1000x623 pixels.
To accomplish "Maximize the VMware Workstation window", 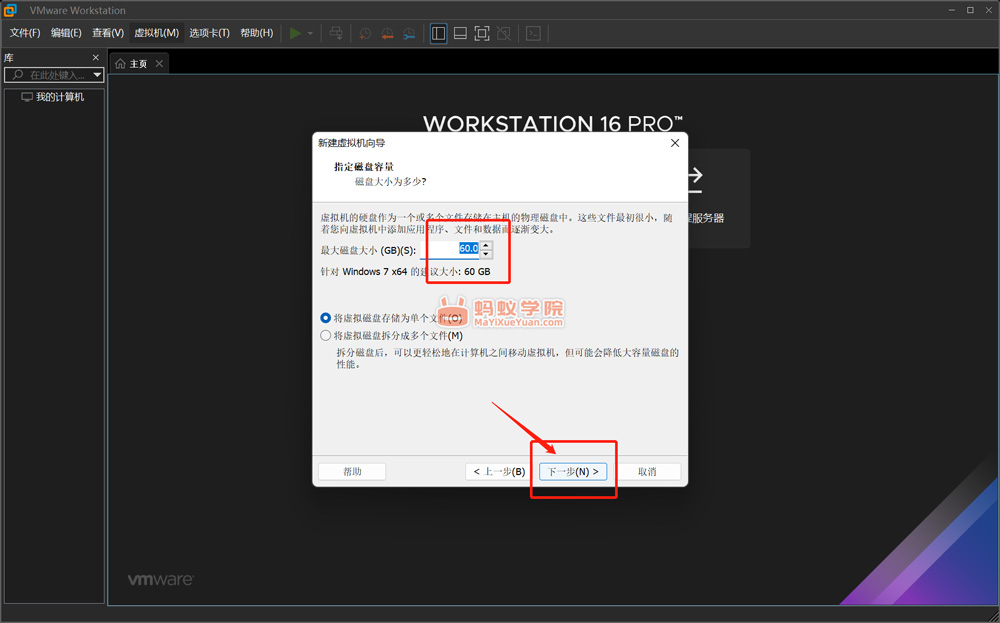I will pyautogui.click(x=970, y=10).
